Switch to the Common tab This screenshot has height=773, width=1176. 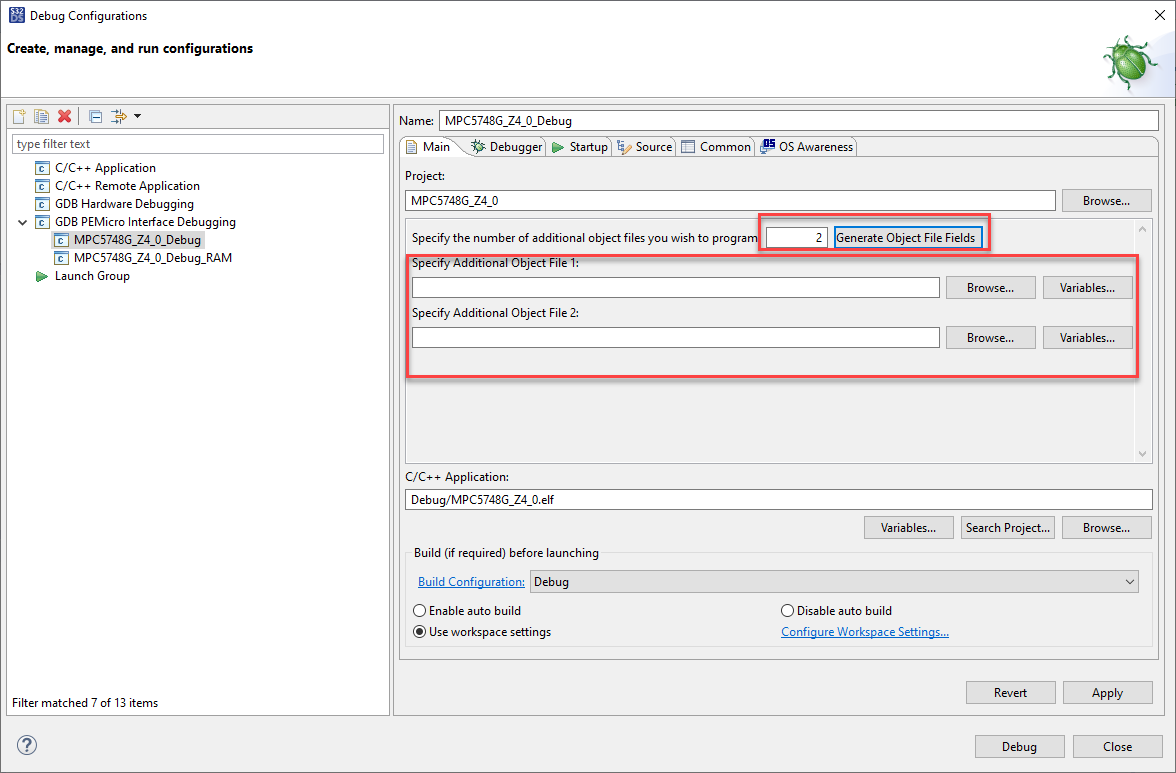click(x=716, y=147)
